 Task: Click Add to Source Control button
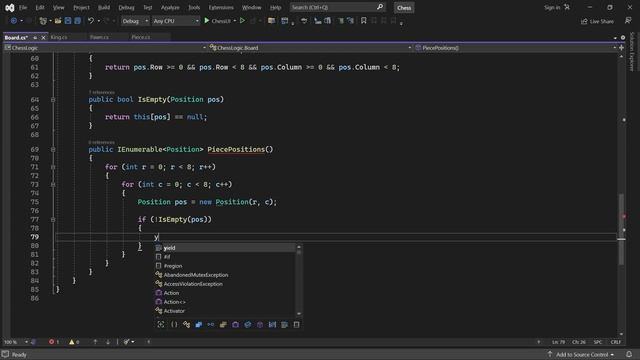click(x=582, y=354)
